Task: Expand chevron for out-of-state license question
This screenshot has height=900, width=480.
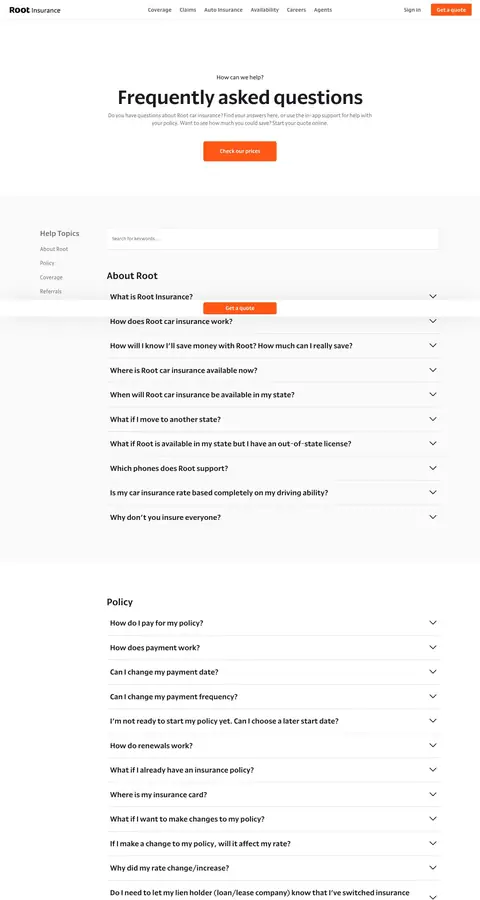Action: 433,444
